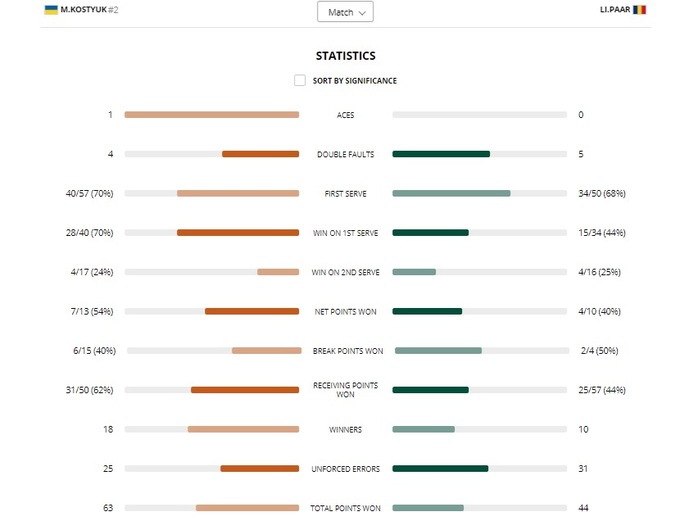The height and width of the screenshot is (530, 680).
Task: Click Paar's dark green Double Faults bar
Action: click(x=441, y=154)
